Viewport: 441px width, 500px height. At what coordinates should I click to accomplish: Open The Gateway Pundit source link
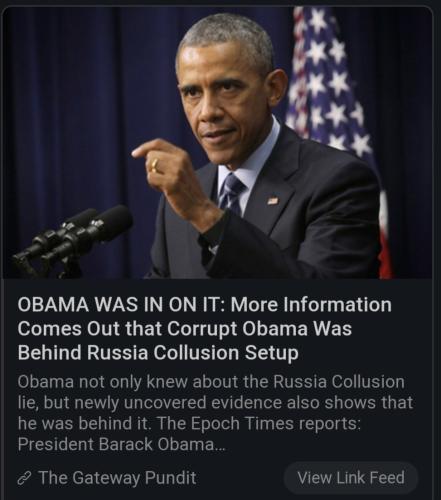(117, 478)
